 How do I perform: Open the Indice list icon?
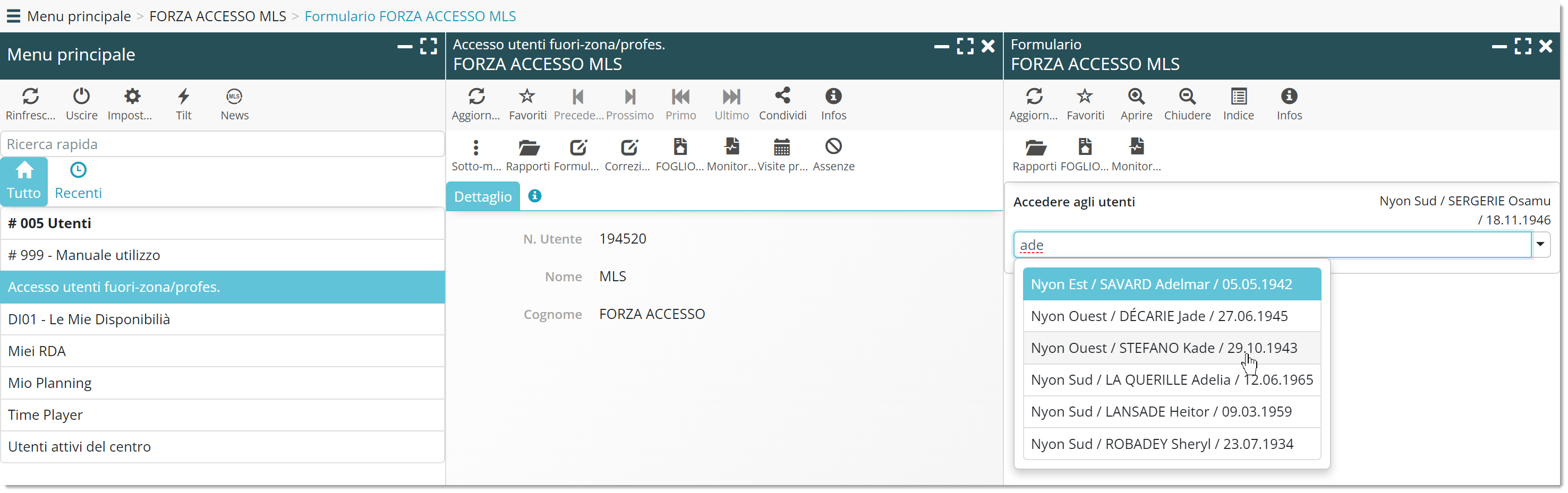click(1238, 97)
